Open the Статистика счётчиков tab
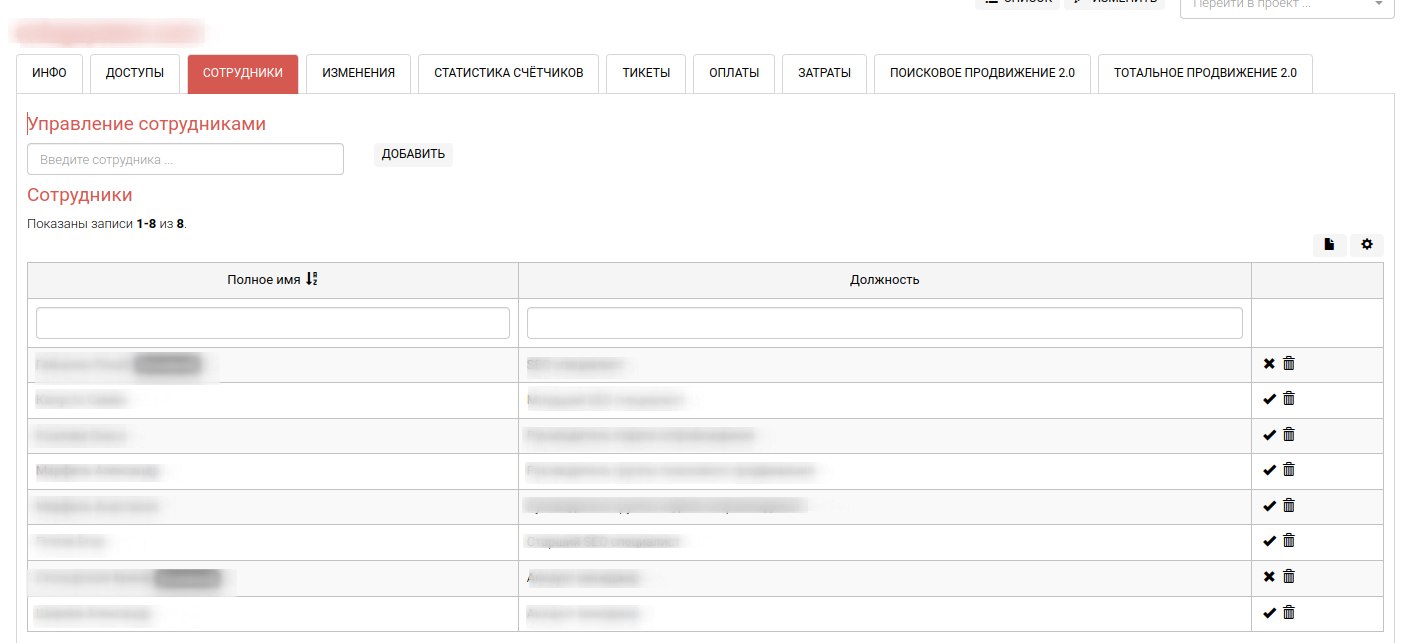 508,73
